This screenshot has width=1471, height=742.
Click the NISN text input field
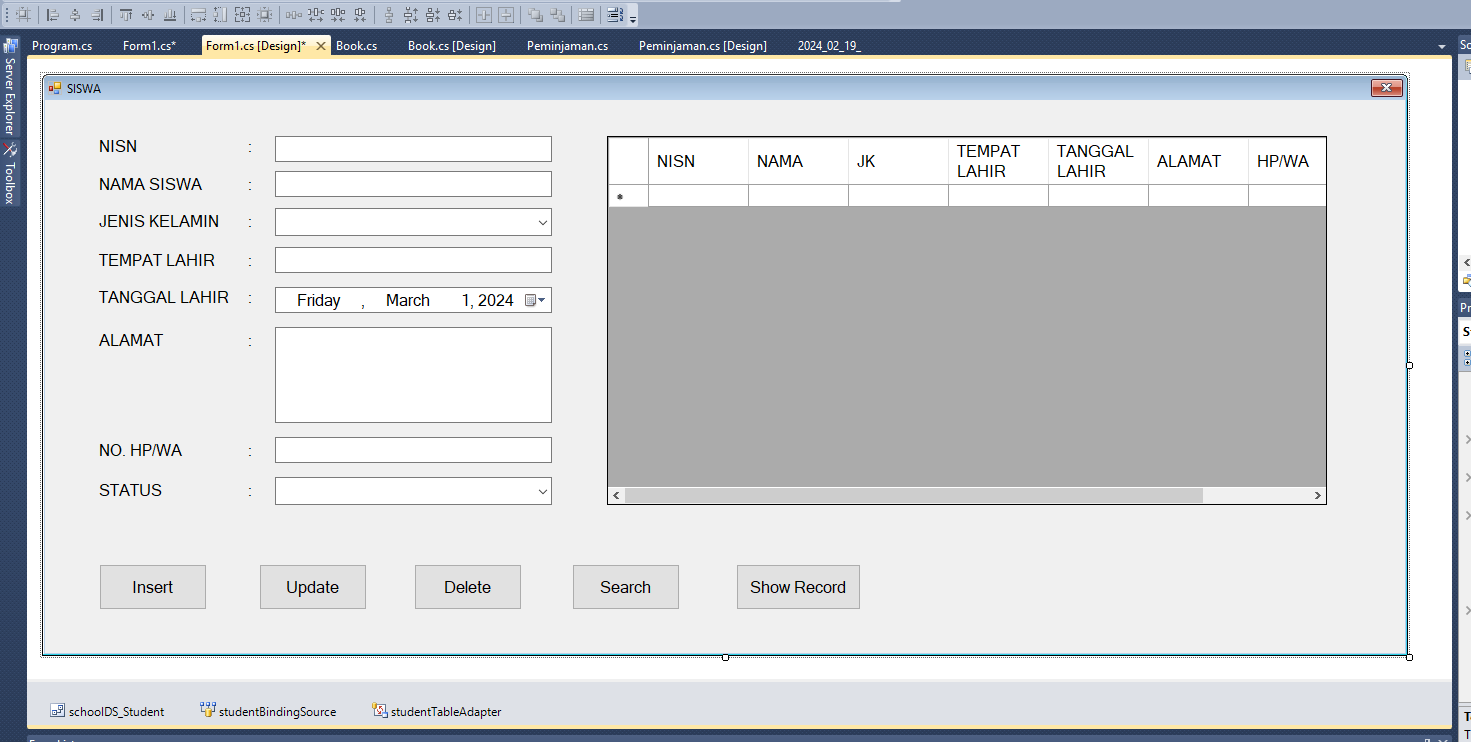(x=413, y=149)
